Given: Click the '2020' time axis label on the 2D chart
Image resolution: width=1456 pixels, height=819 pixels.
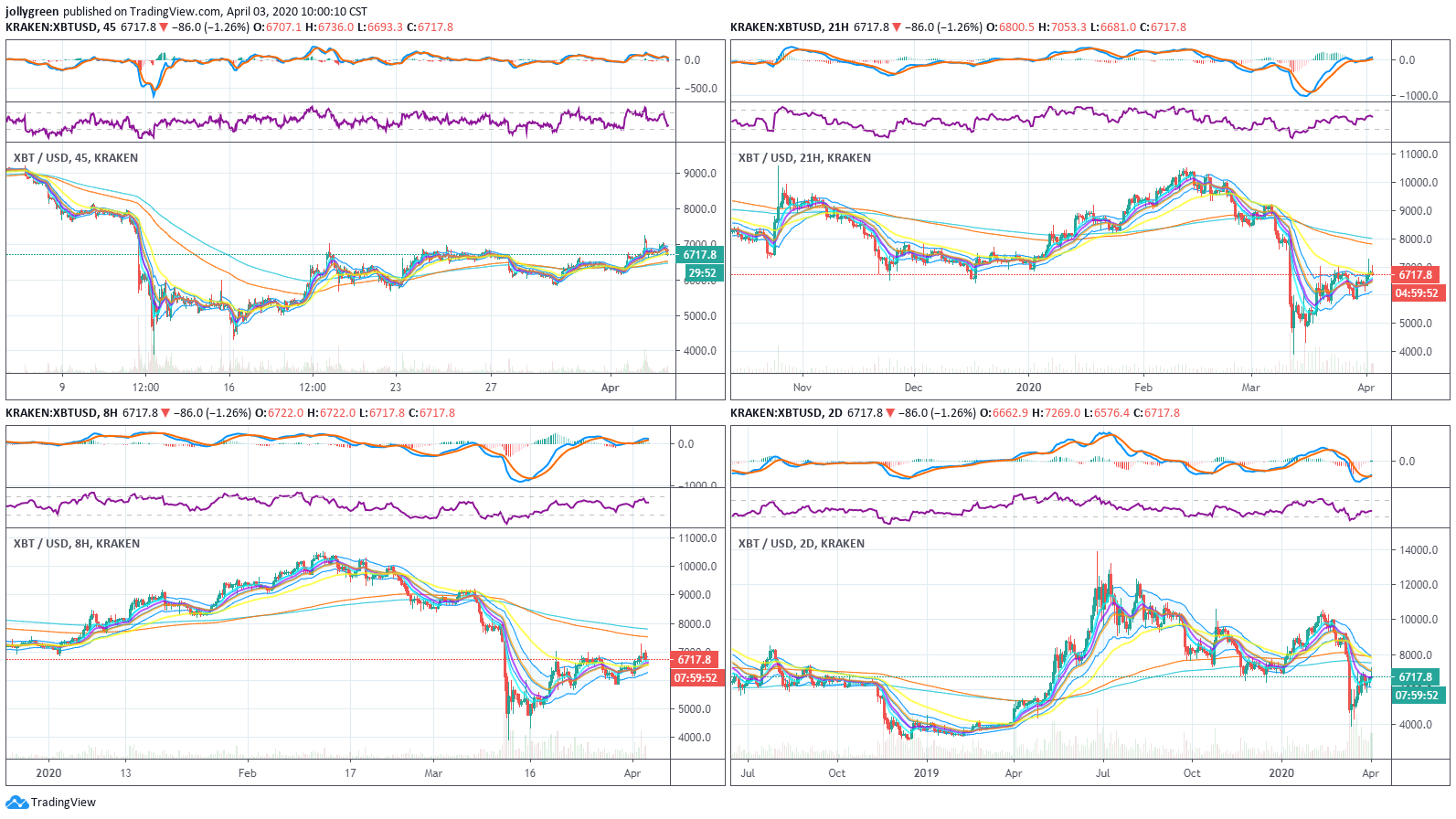Looking at the screenshot, I should [x=1281, y=773].
